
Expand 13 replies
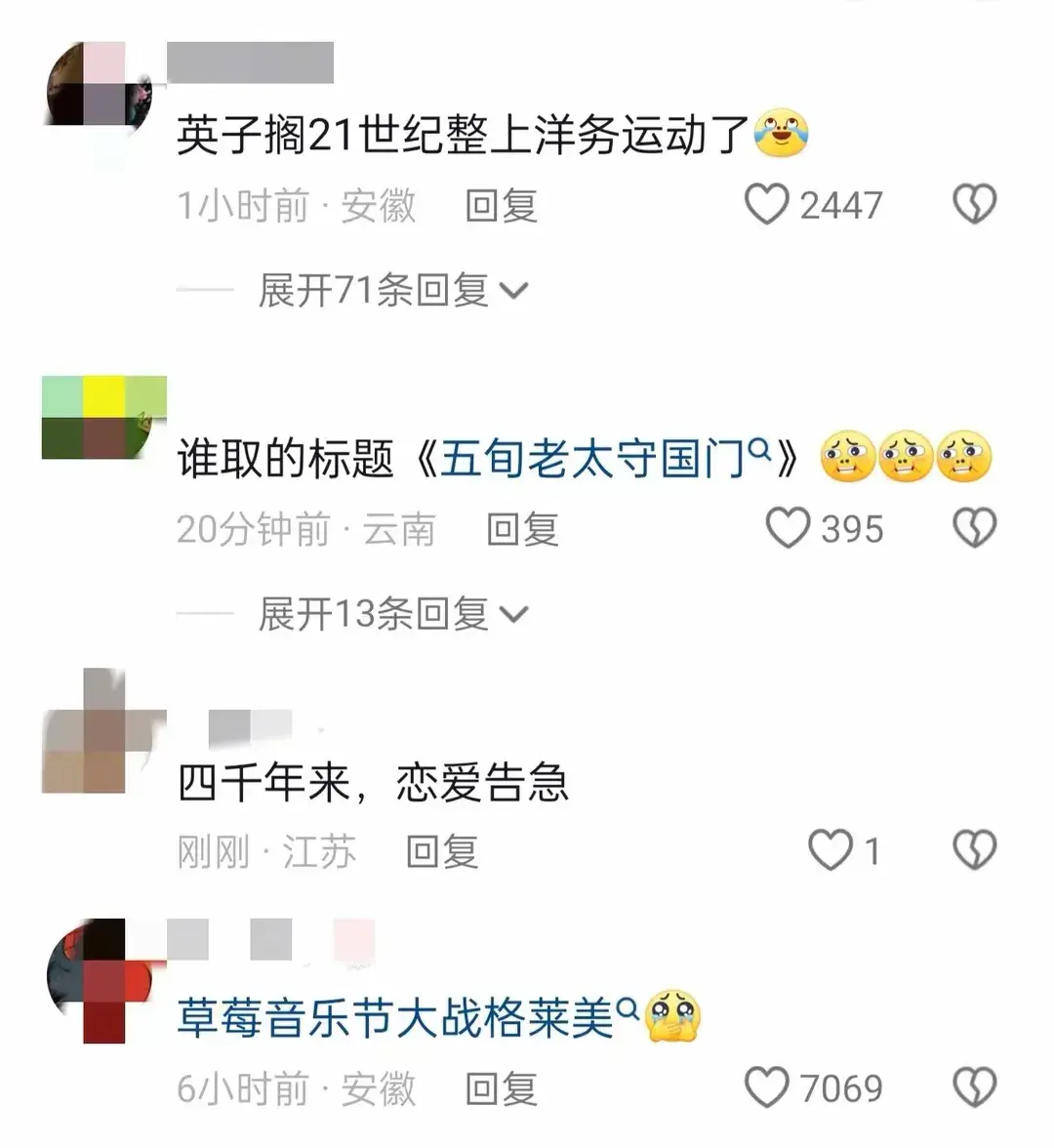point(392,613)
